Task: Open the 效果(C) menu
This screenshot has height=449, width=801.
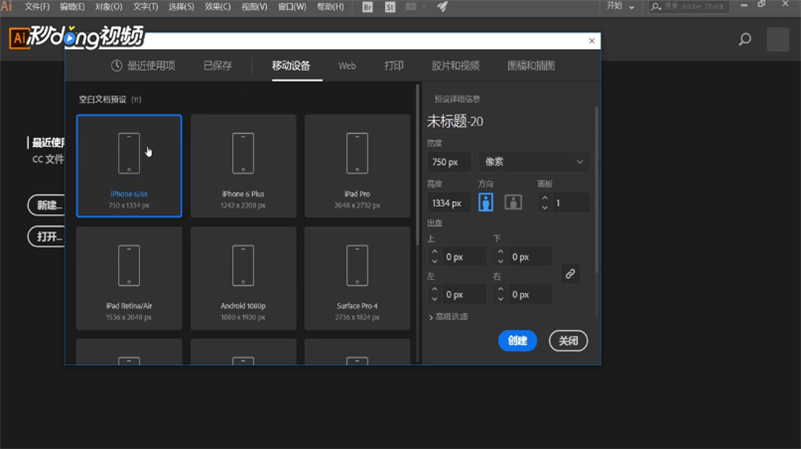Action: pos(218,7)
